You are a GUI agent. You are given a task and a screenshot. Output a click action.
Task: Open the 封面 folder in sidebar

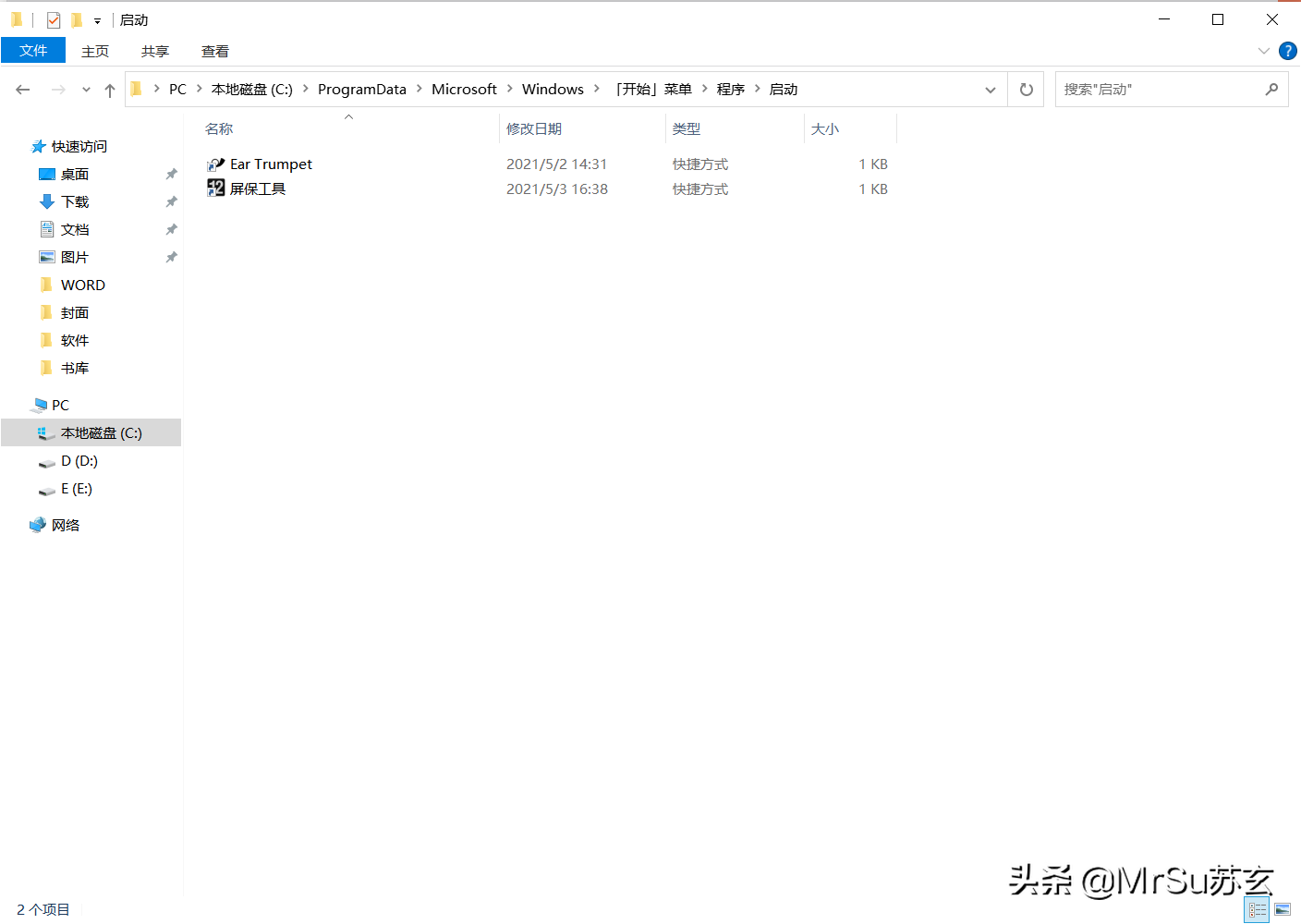pyautogui.click(x=75, y=312)
